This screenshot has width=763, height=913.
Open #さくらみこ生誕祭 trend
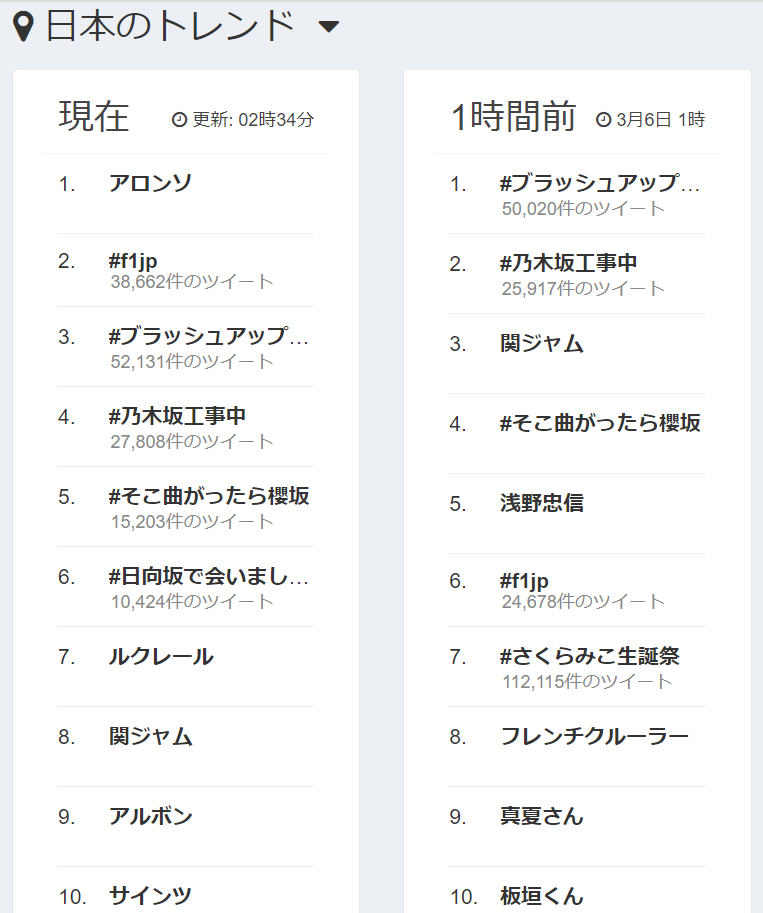click(590, 656)
